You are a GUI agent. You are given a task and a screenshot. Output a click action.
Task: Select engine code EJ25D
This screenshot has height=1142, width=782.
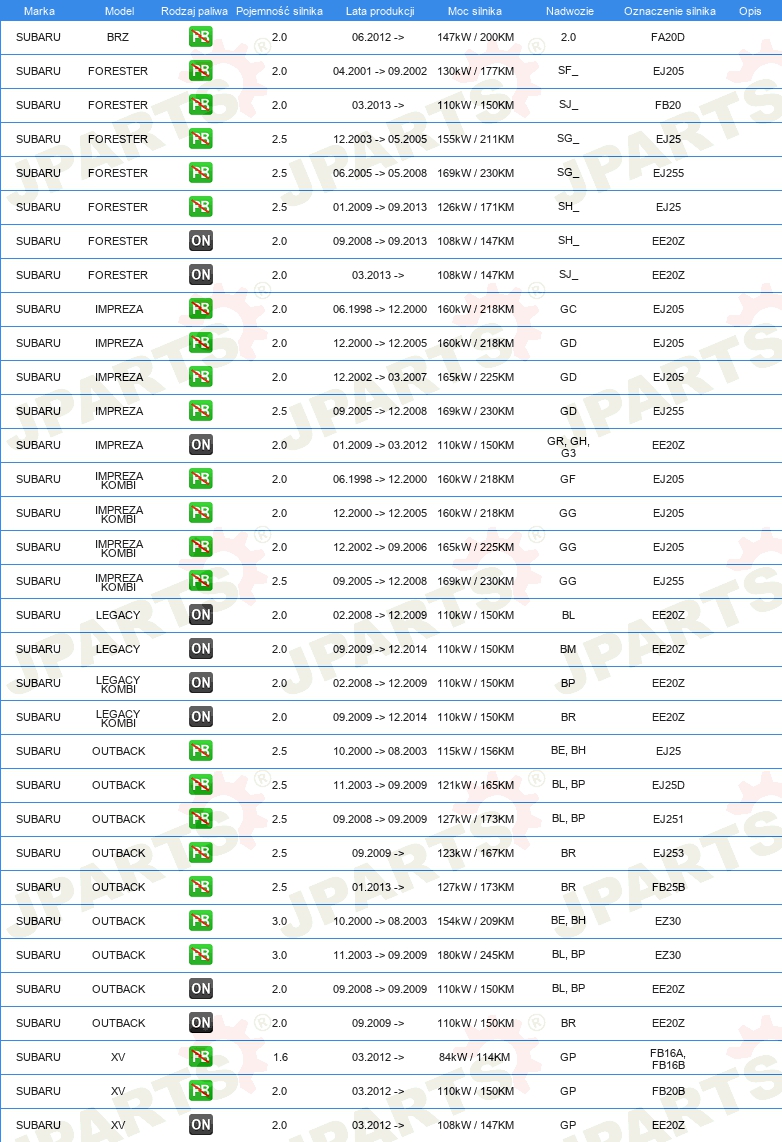(x=668, y=785)
